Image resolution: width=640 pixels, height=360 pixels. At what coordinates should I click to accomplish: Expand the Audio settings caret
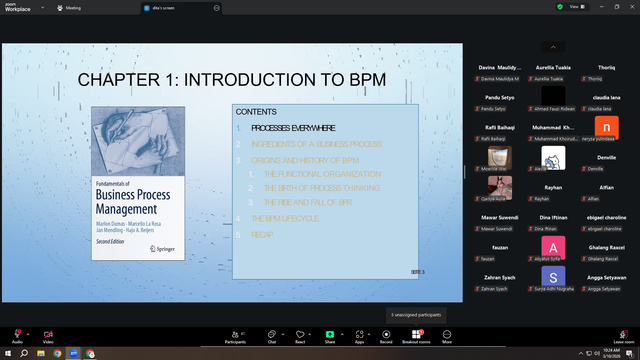pos(28,334)
